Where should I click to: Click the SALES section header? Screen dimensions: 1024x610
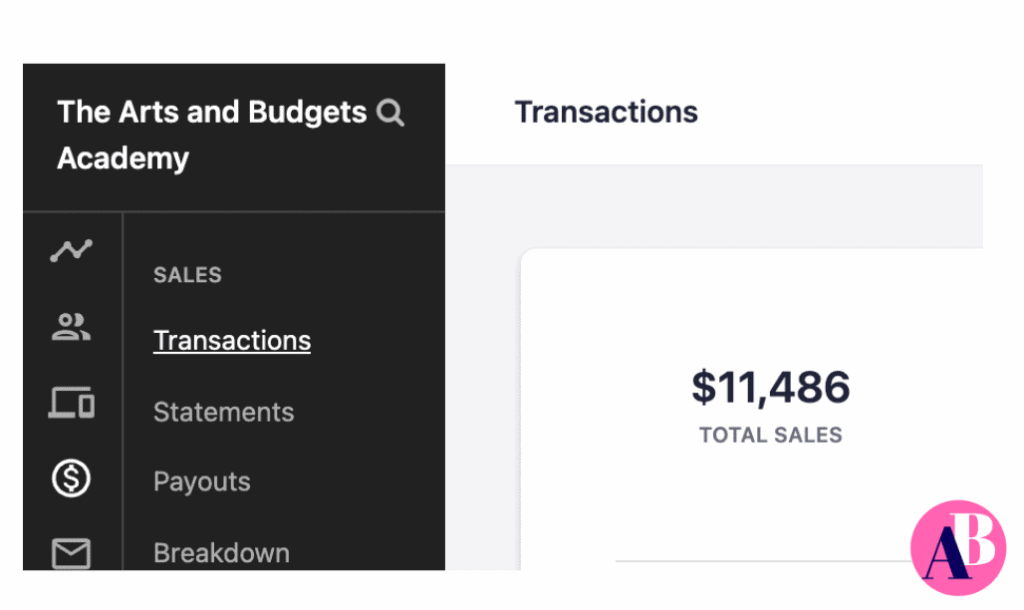coord(187,275)
